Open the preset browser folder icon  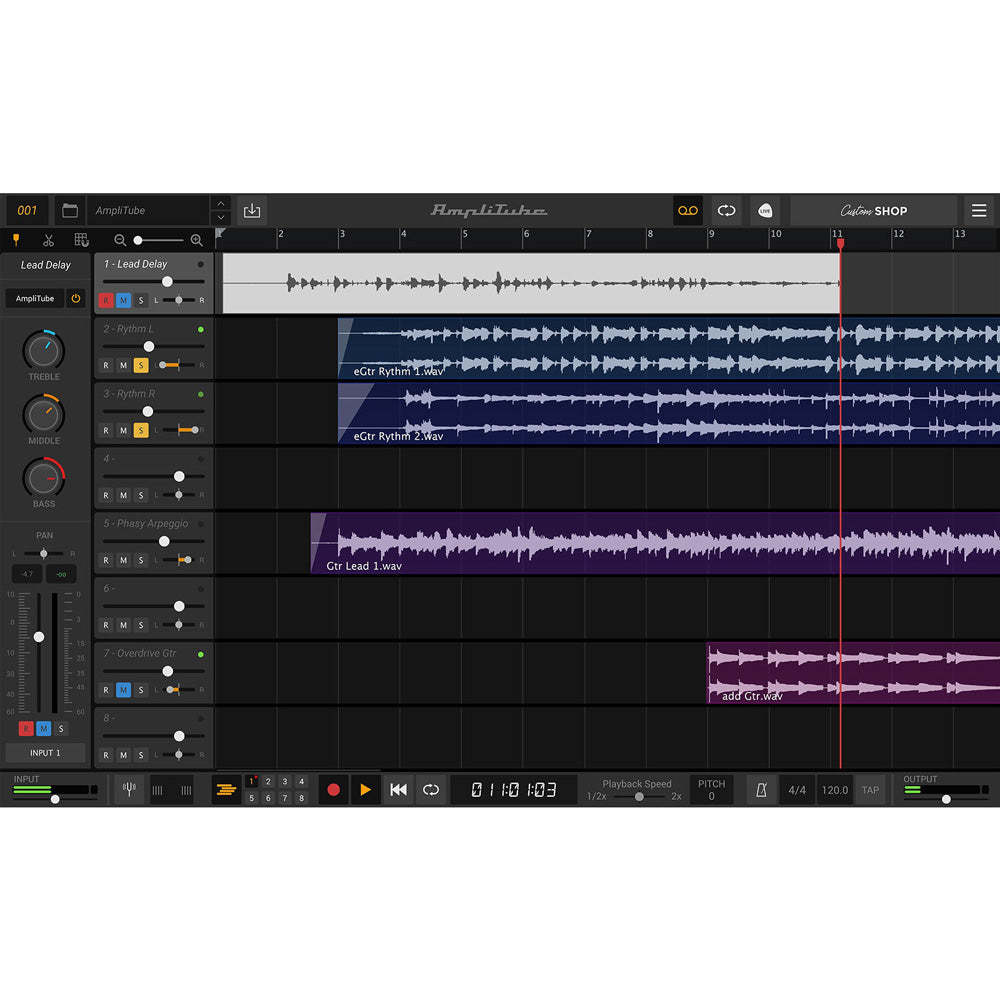click(69, 211)
